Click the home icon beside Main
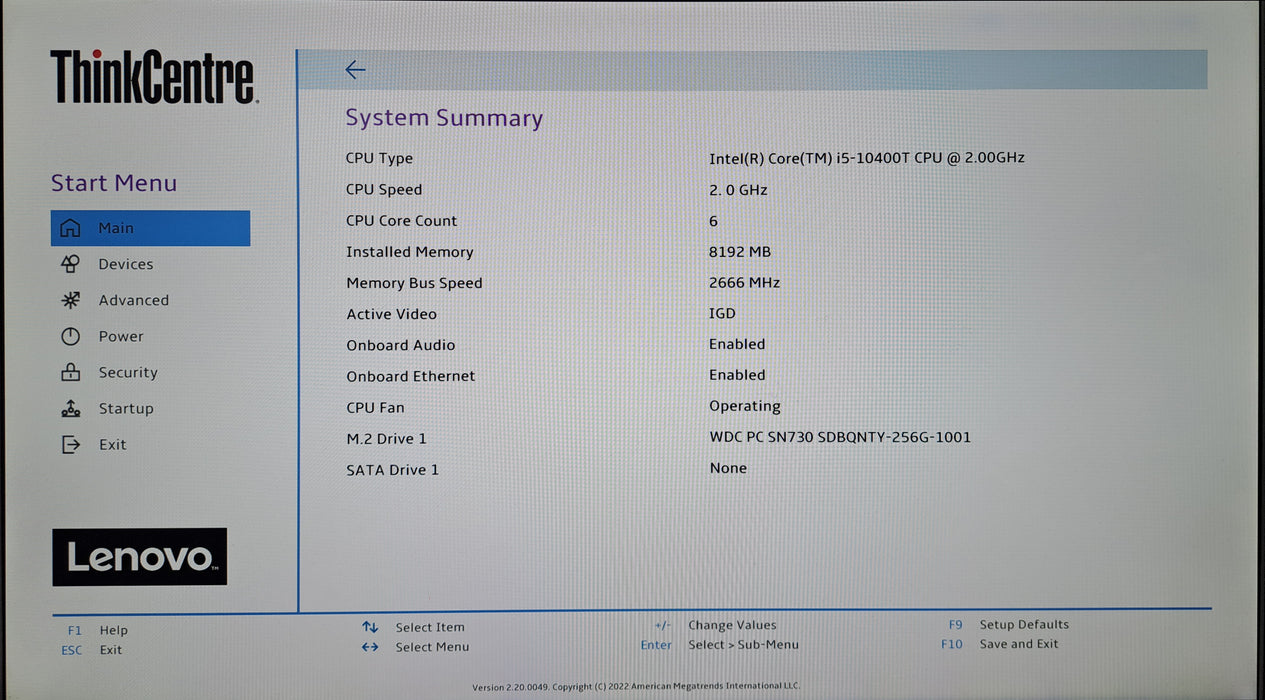Screen dimensions: 1265x700 point(70,228)
